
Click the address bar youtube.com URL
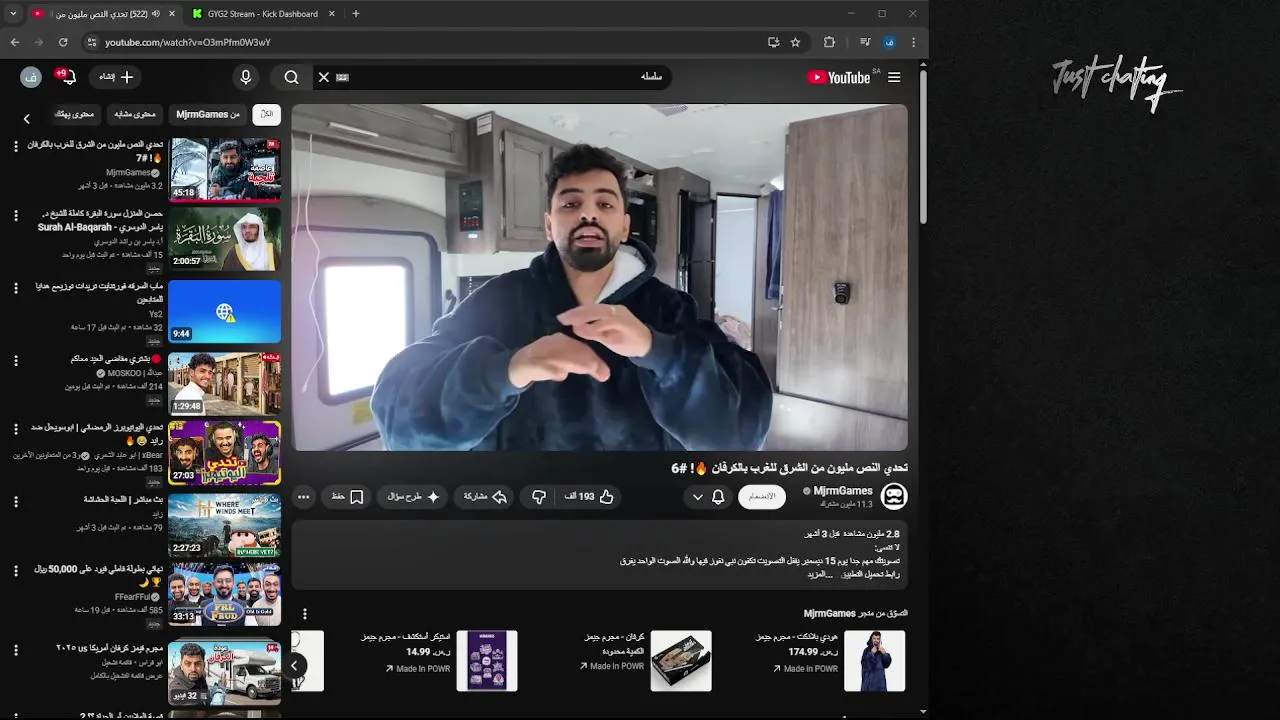point(188,42)
